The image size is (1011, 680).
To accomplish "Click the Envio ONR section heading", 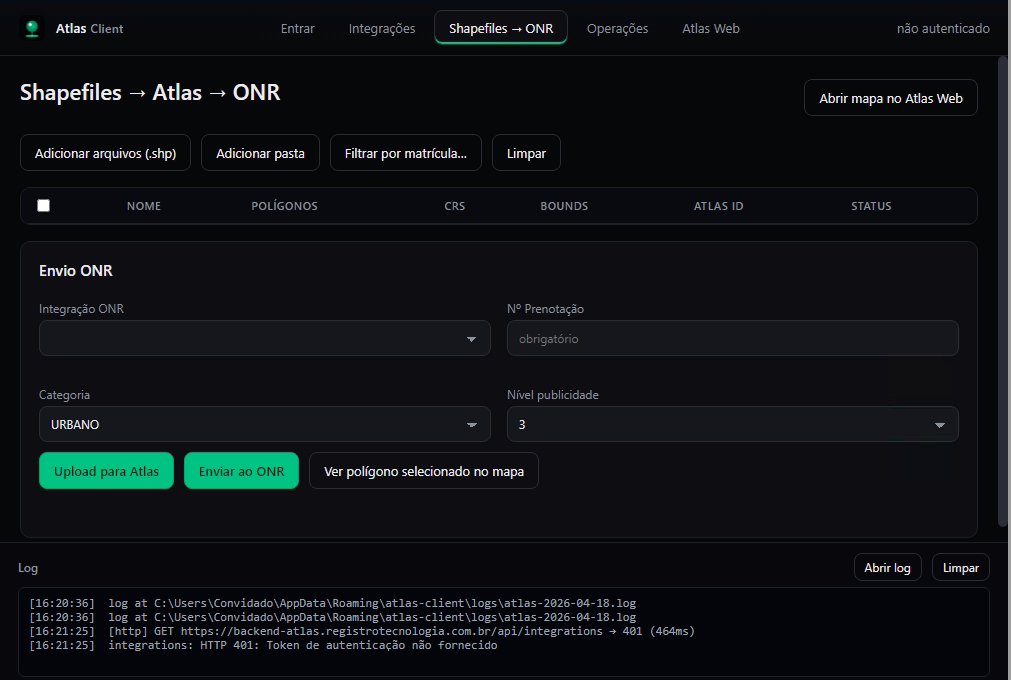I will click(x=75, y=271).
